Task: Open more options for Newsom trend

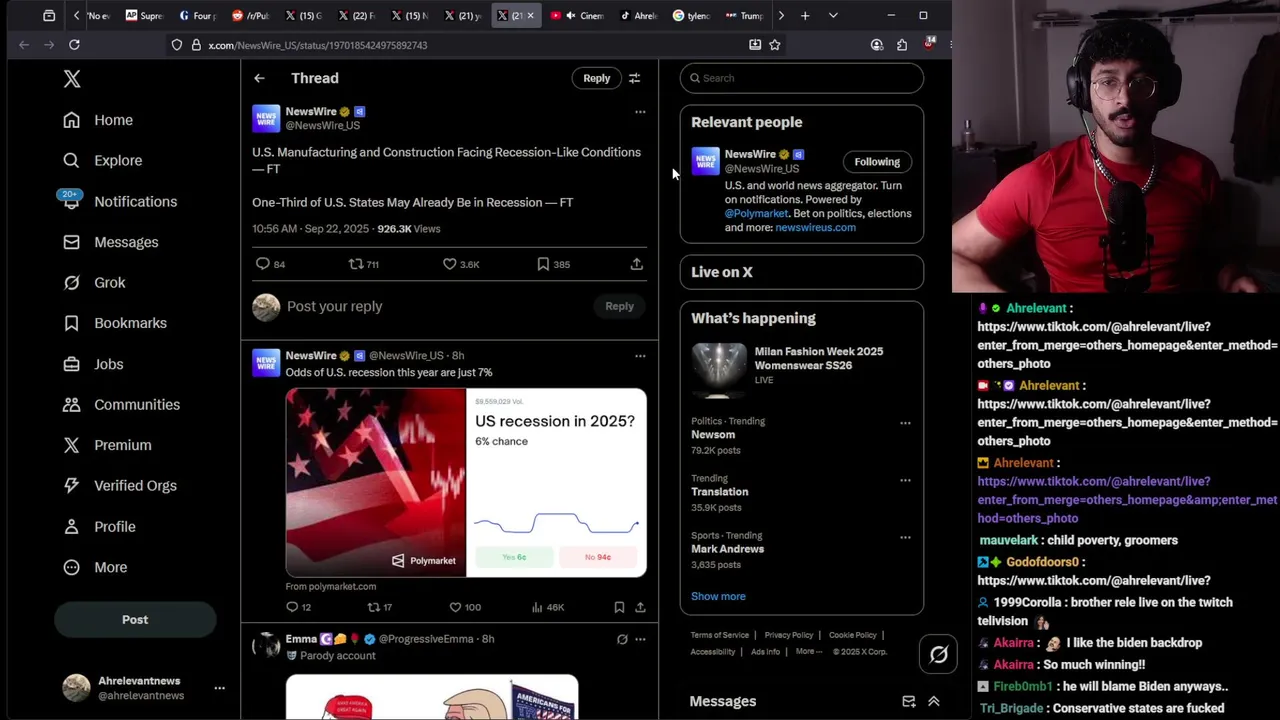Action: (905, 423)
